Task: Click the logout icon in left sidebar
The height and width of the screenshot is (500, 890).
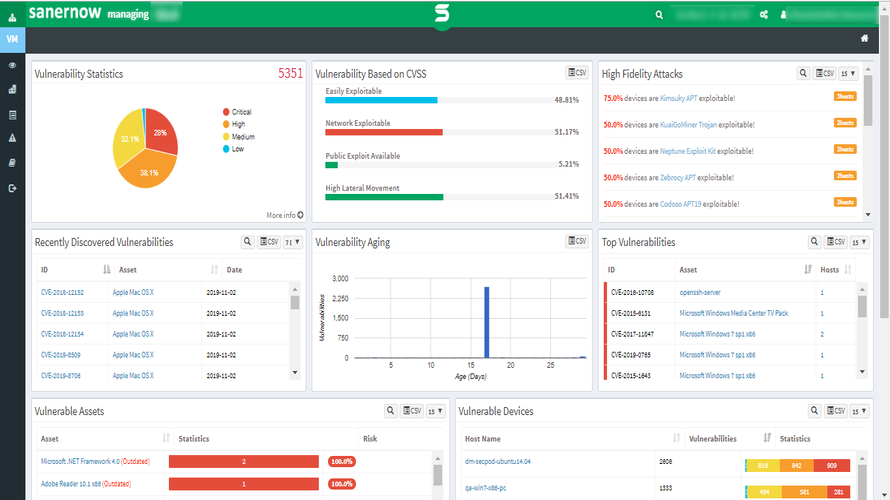Action: click(x=12, y=188)
